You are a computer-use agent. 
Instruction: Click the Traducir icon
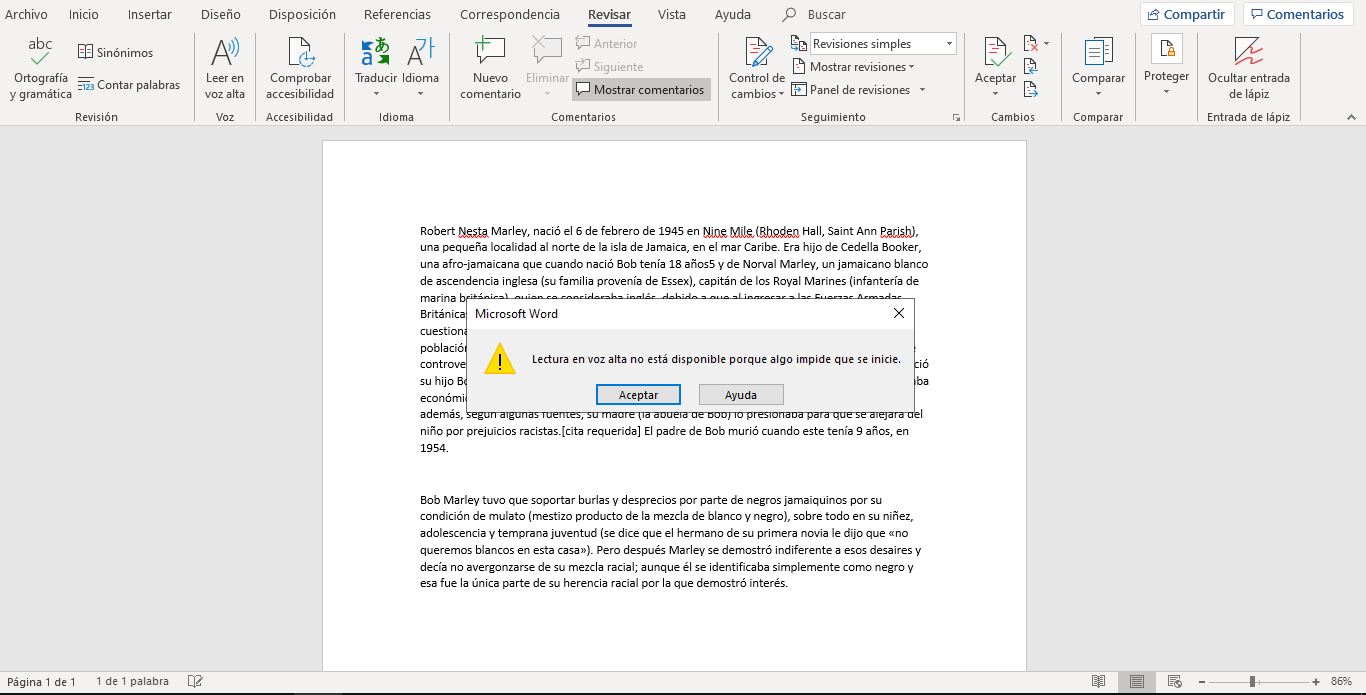click(x=376, y=52)
